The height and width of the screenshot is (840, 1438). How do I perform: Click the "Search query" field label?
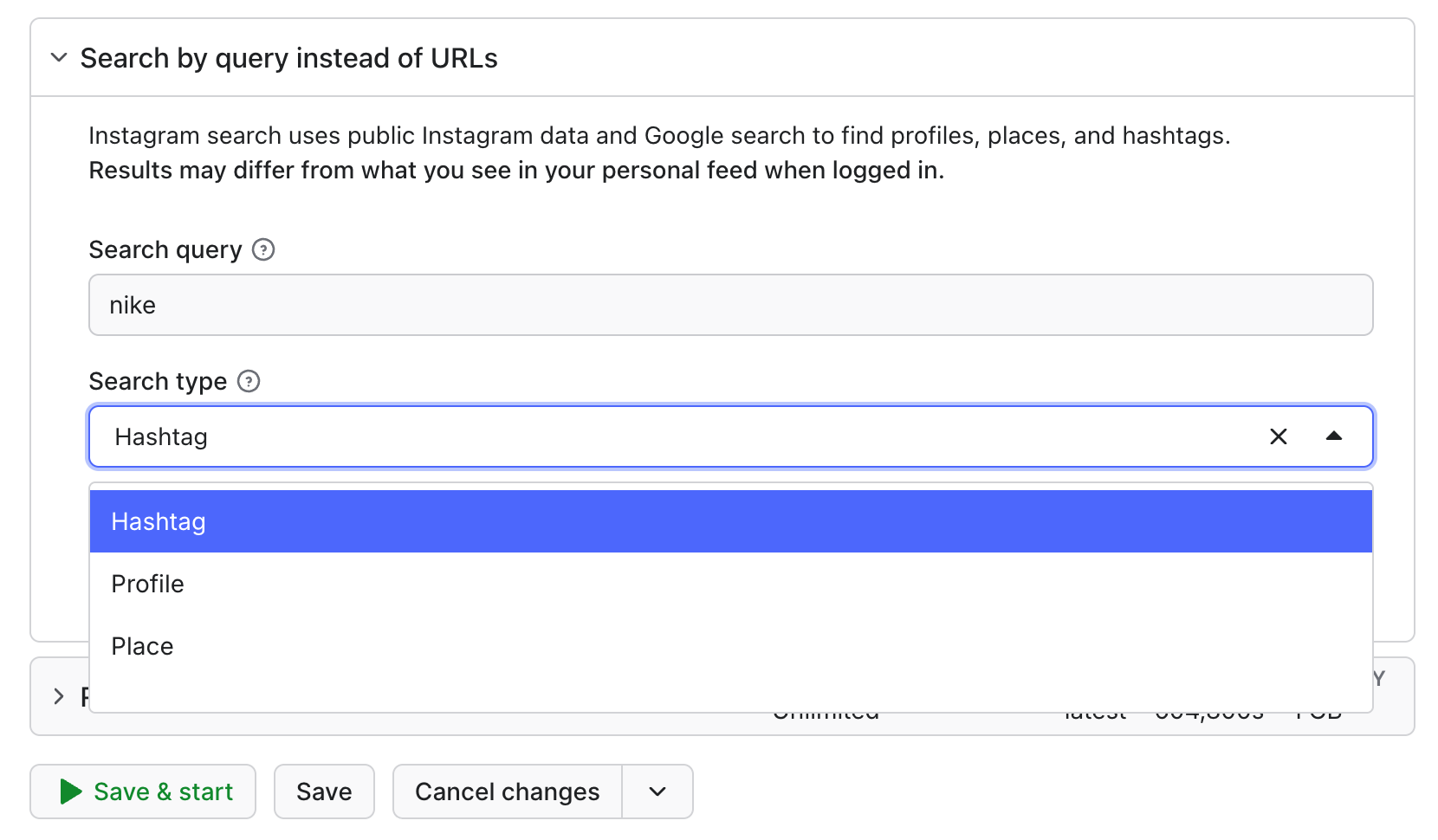[x=165, y=249]
